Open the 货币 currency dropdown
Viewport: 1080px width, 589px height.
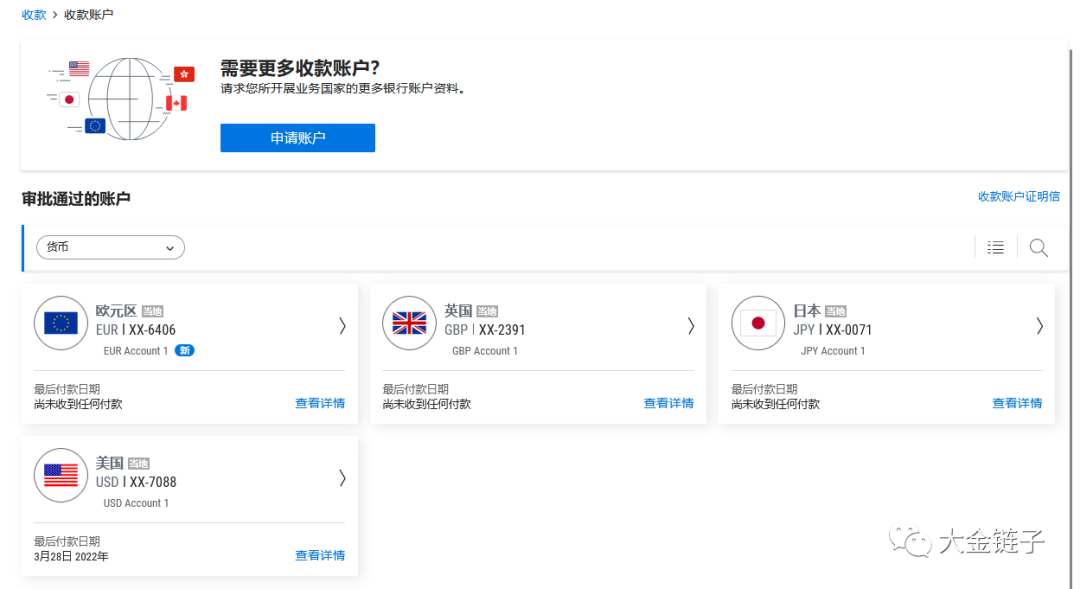tap(110, 247)
